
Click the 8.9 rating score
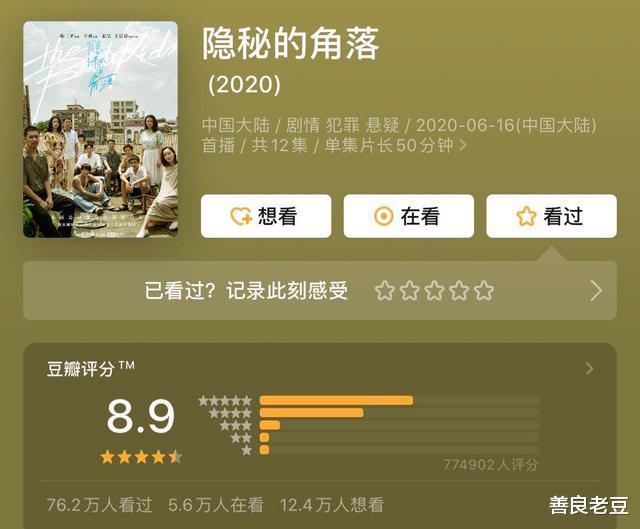[141, 416]
